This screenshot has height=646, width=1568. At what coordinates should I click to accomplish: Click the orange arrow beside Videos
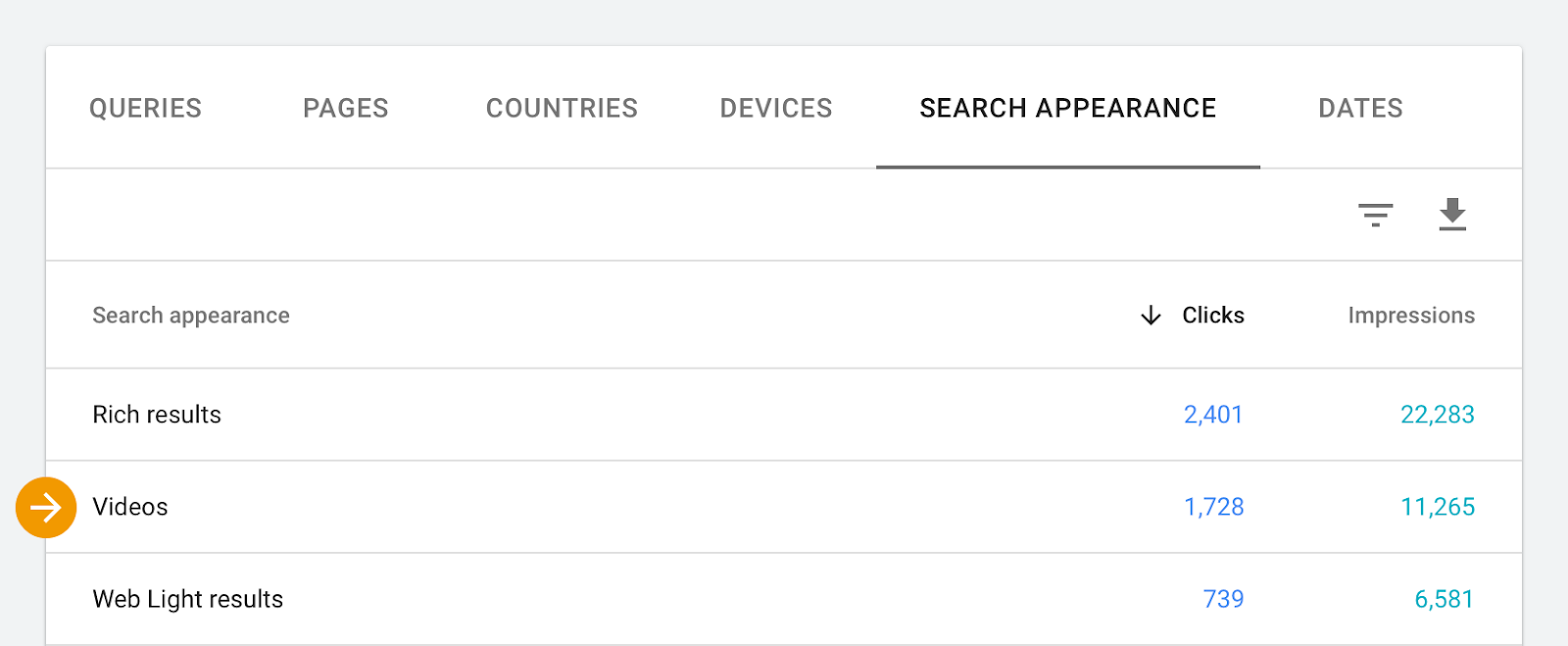(46, 508)
